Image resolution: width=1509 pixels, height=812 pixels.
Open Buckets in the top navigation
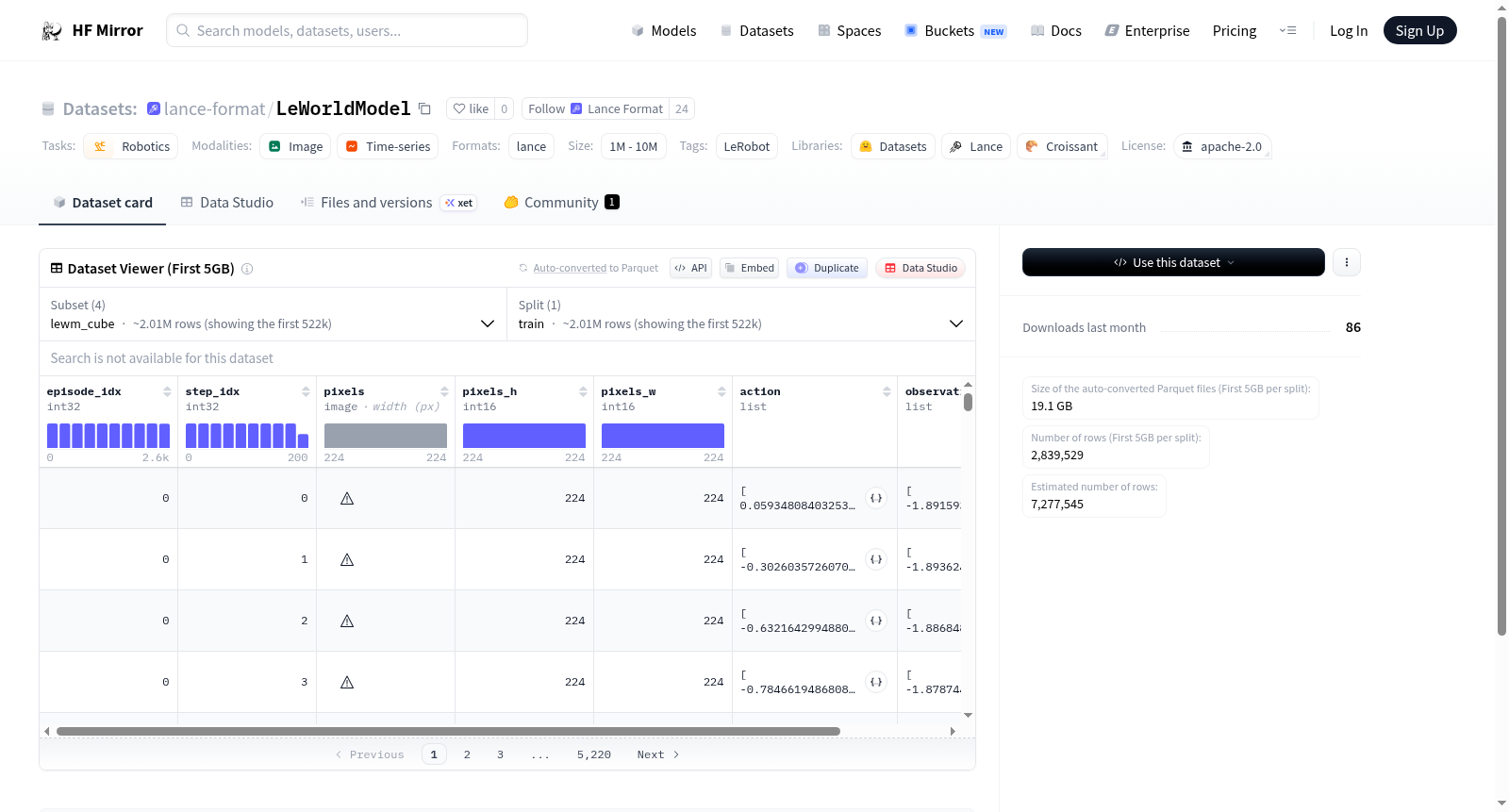[x=955, y=30]
